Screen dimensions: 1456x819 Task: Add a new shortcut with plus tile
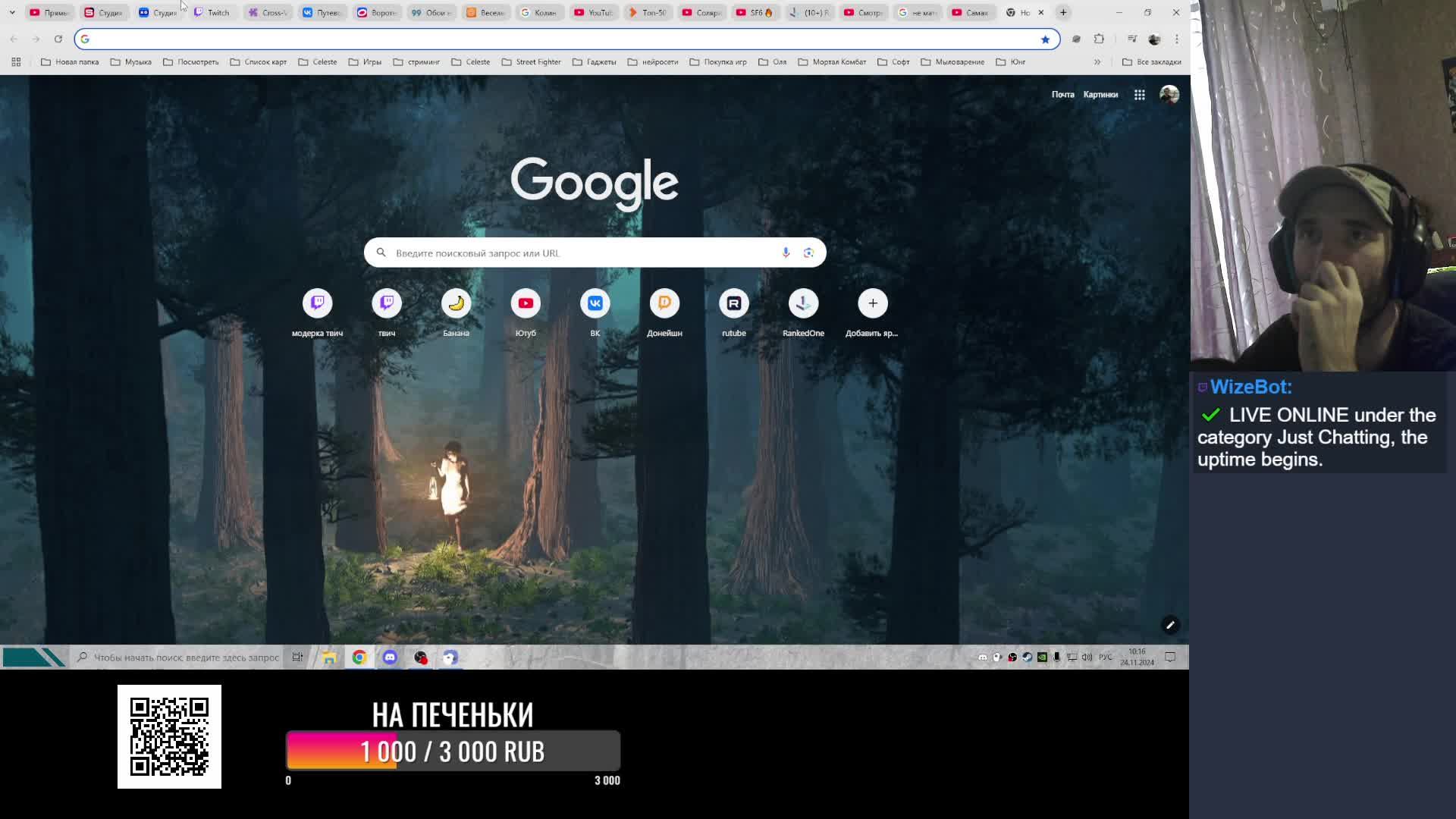[x=872, y=304]
